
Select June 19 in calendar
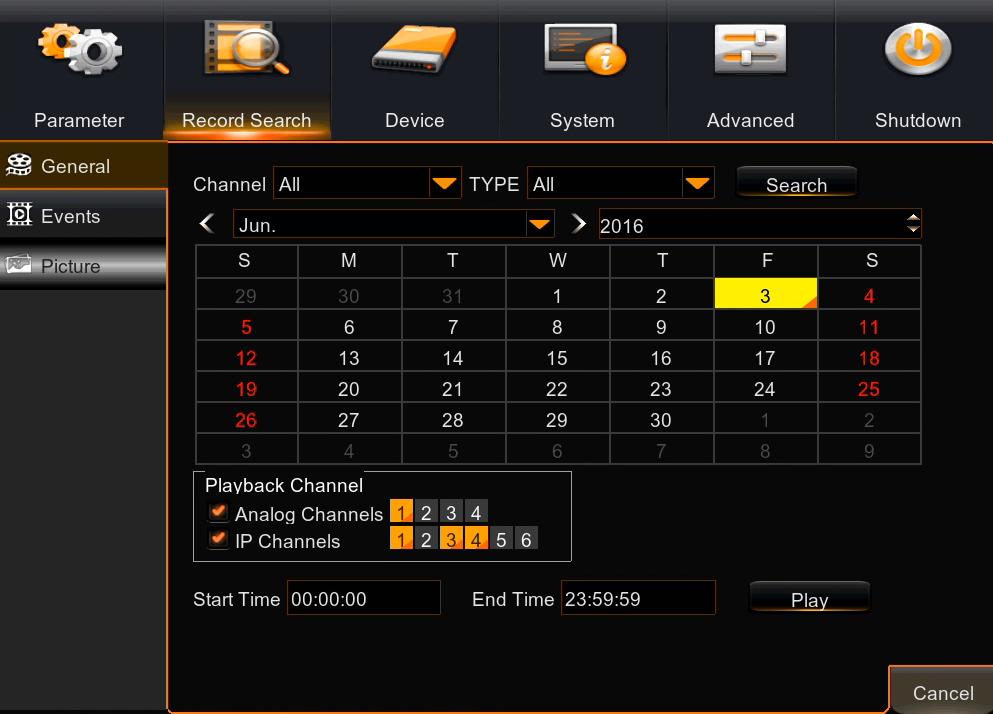(246, 388)
